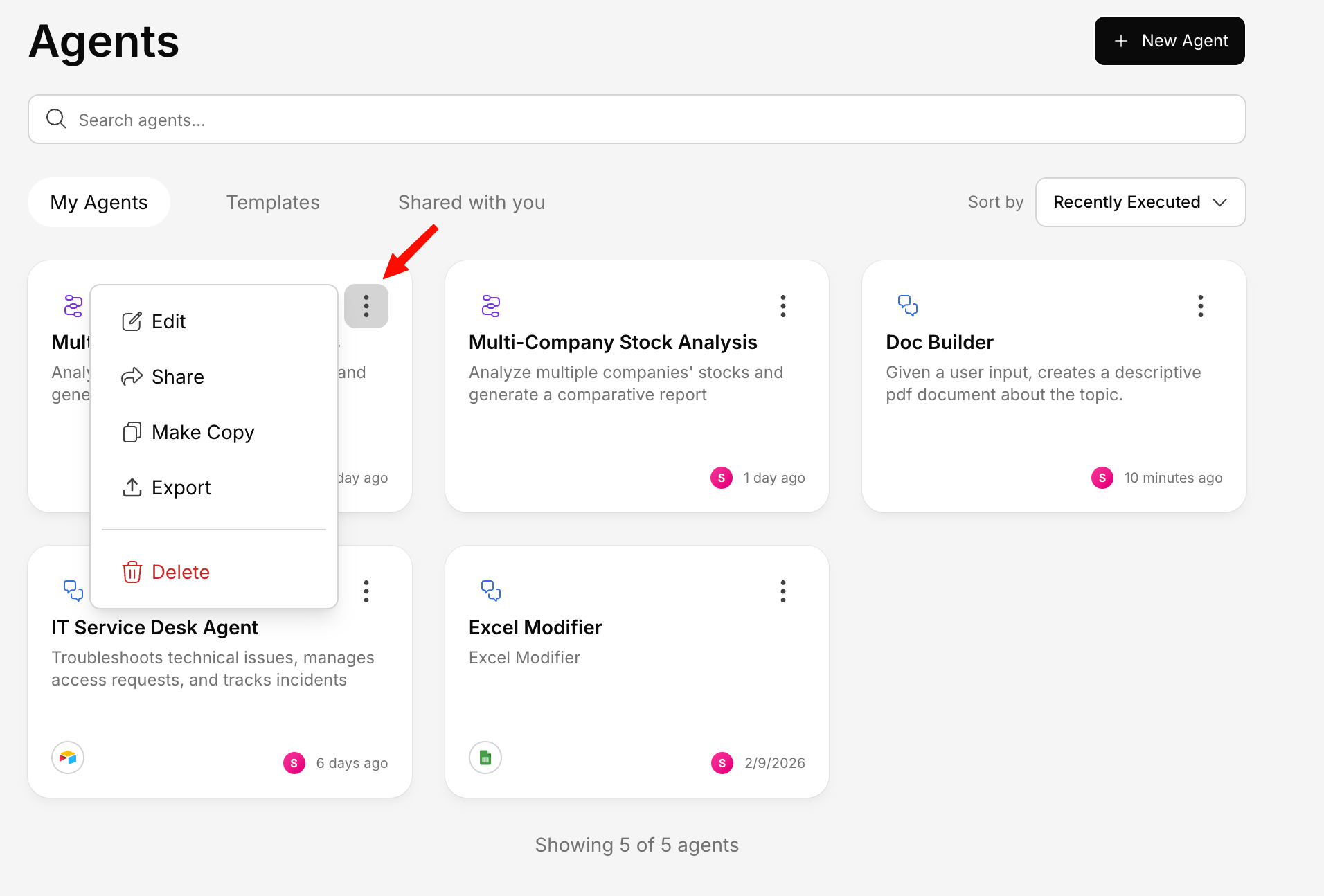Click the user avatar on Doc Builder card
This screenshot has width=1324, height=896.
[x=1102, y=478]
